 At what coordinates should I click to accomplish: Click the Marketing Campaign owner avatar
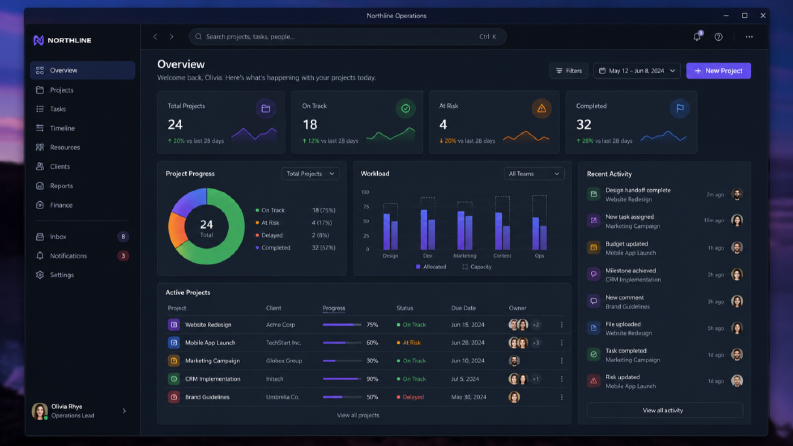tap(514, 361)
